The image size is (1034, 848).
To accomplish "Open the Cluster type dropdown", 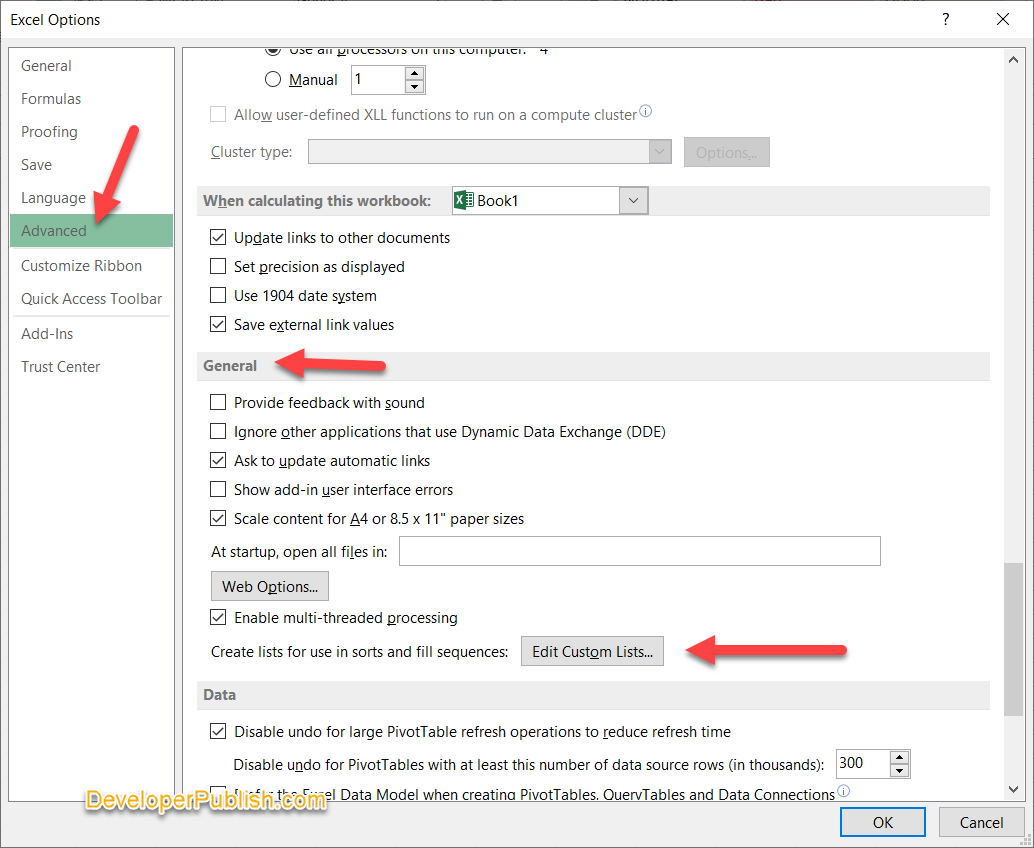I will [659, 151].
